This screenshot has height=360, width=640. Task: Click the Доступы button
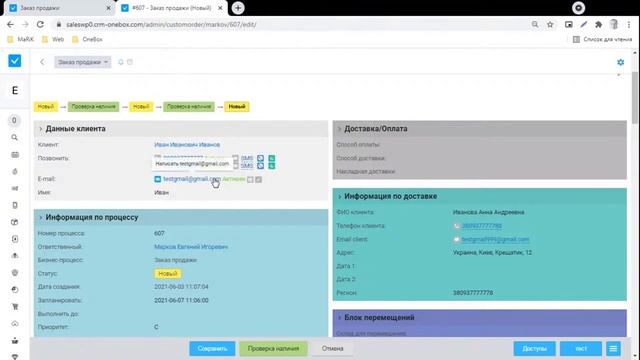coord(534,349)
